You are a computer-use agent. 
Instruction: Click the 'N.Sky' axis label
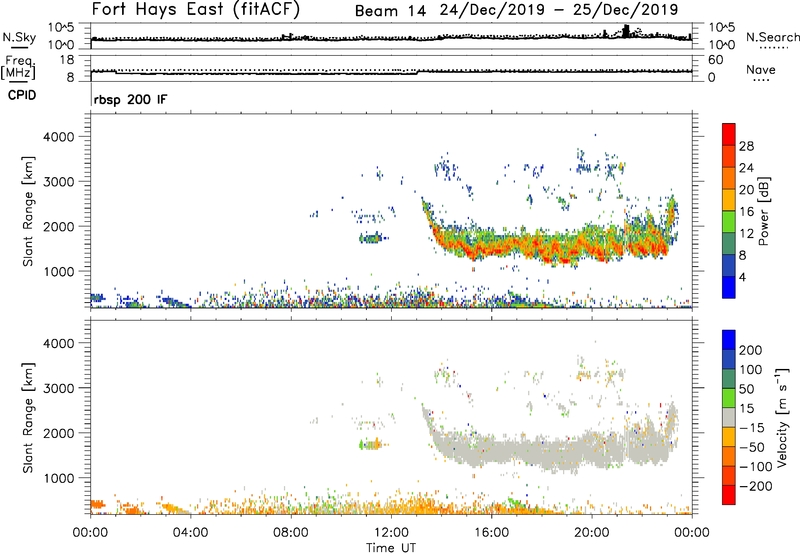19,37
